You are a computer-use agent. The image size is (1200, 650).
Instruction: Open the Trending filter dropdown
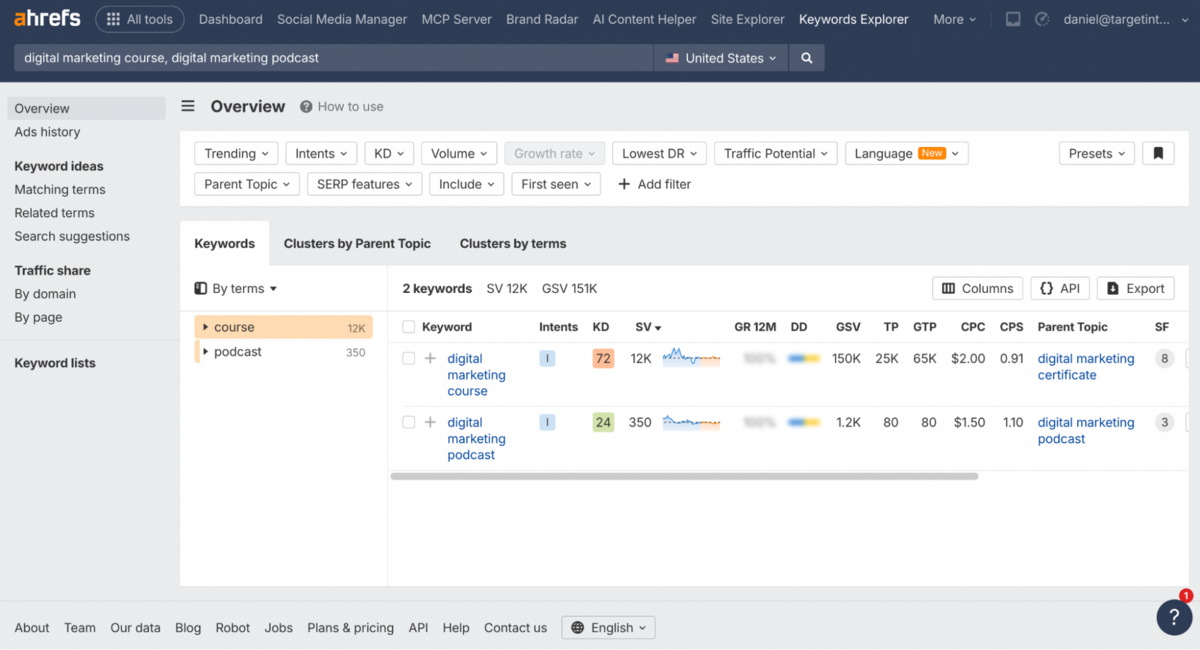(x=236, y=153)
